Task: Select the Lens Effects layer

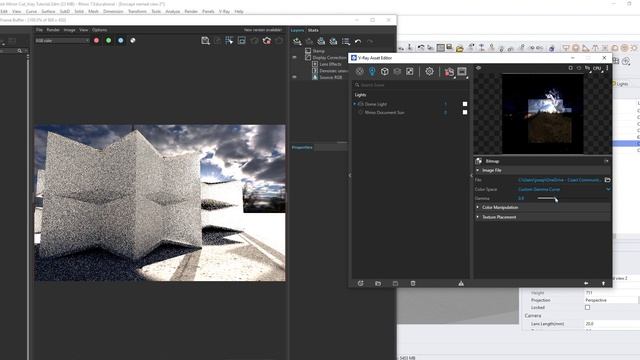Action: point(330,64)
